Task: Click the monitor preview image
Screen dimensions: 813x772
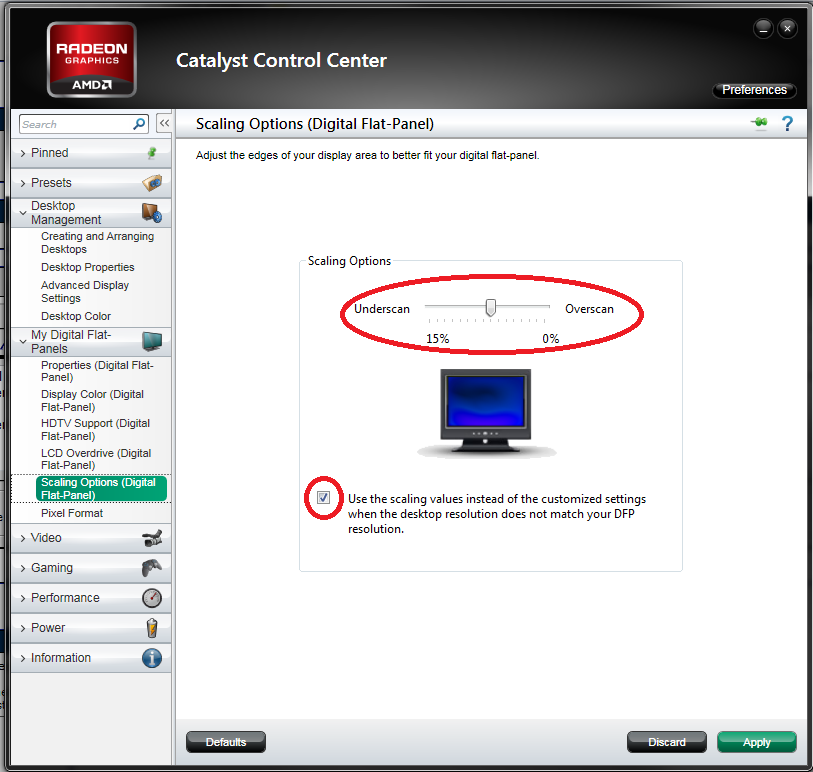Action: click(x=486, y=412)
